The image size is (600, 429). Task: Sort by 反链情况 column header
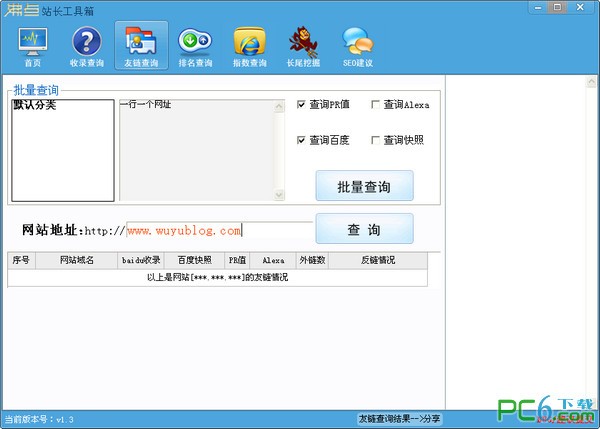(x=378, y=260)
